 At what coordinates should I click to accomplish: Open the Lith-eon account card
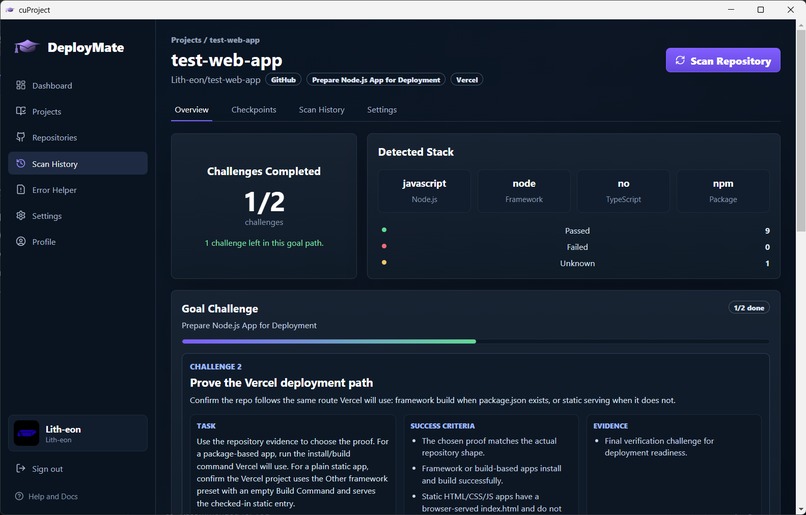pos(78,433)
